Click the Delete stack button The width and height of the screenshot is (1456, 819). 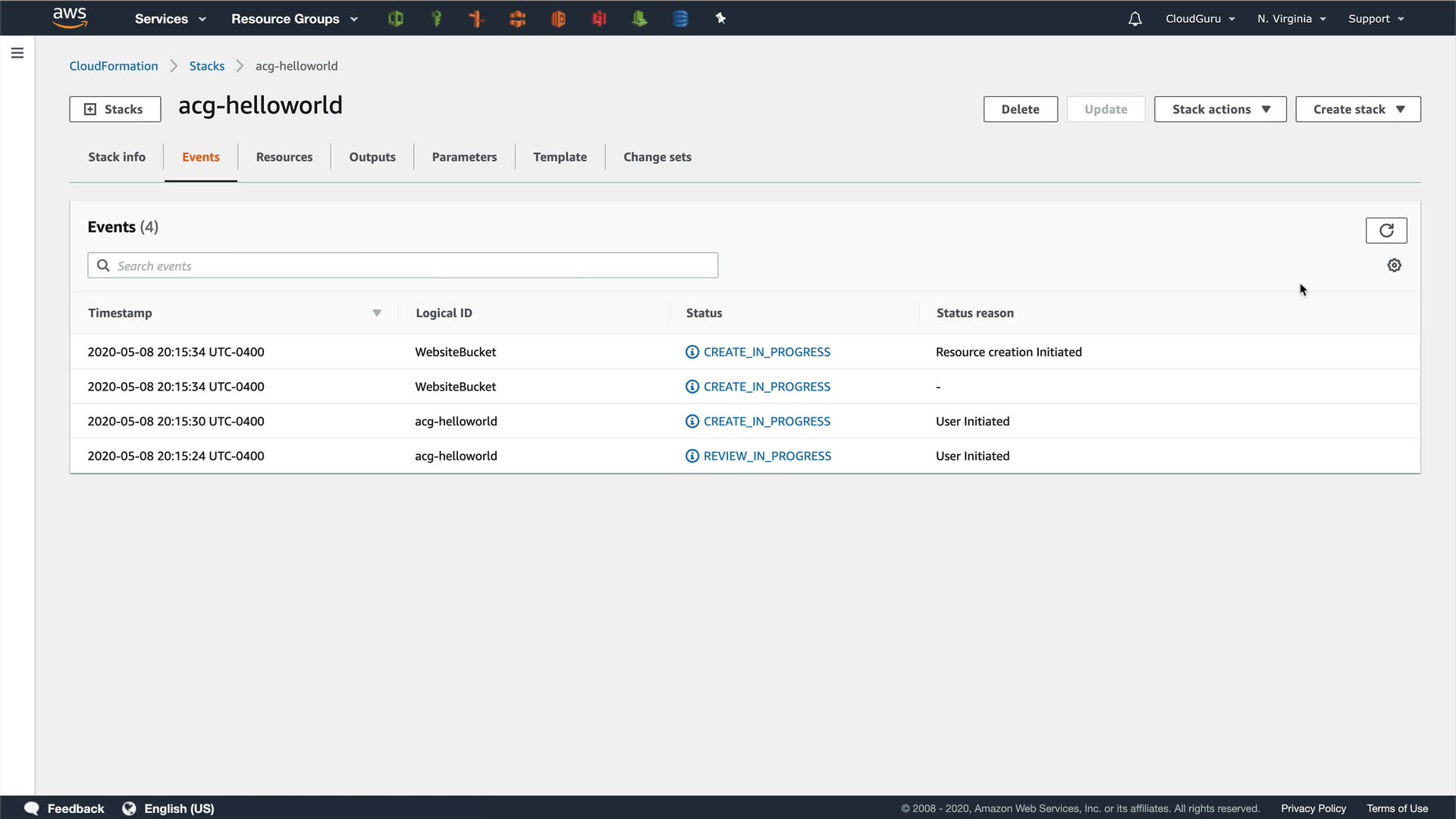pos(1020,109)
